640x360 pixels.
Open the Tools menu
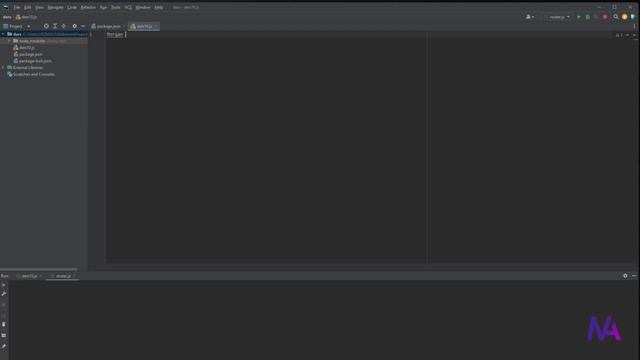pyautogui.click(x=116, y=7)
